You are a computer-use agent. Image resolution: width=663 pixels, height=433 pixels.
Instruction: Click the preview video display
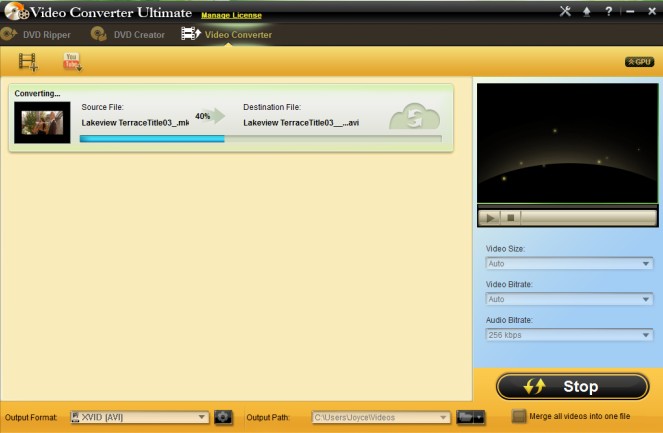coord(567,143)
